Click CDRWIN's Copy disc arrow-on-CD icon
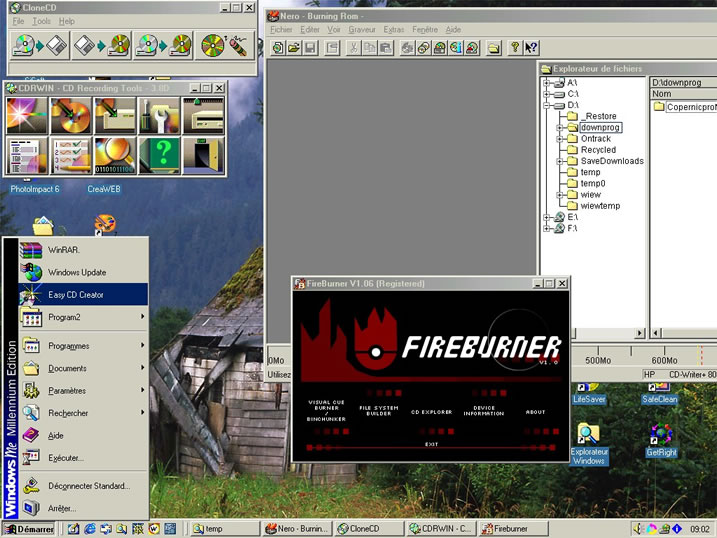The image size is (717, 538). tap(71, 115)
